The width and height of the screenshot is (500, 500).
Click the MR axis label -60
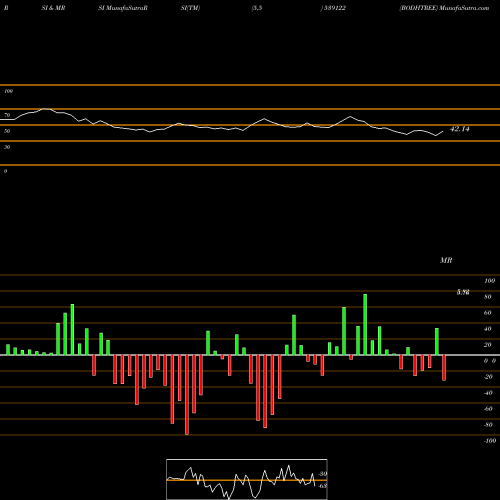(488, 409)
